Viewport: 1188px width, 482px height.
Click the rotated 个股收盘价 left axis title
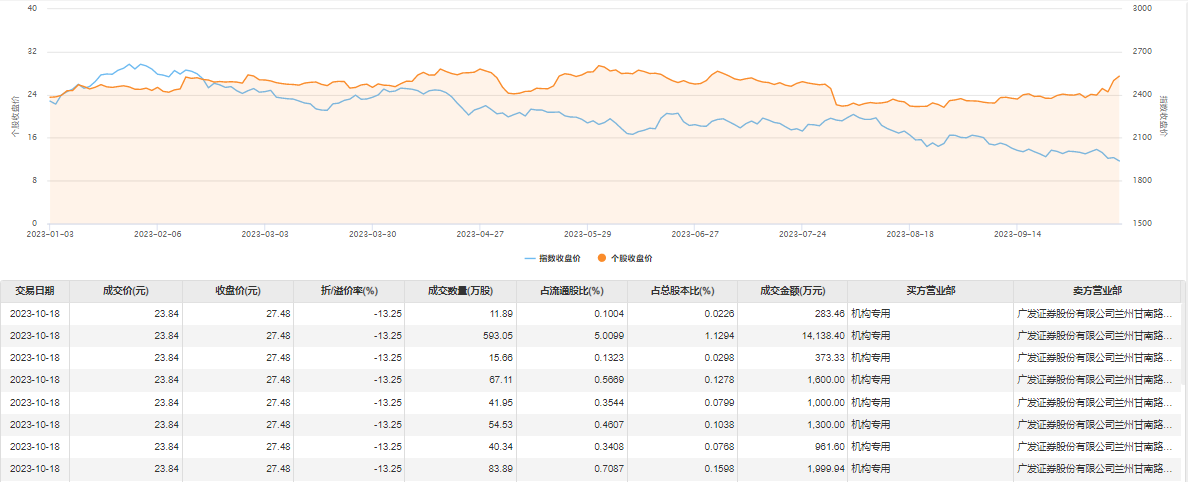[x=14, y=116]
